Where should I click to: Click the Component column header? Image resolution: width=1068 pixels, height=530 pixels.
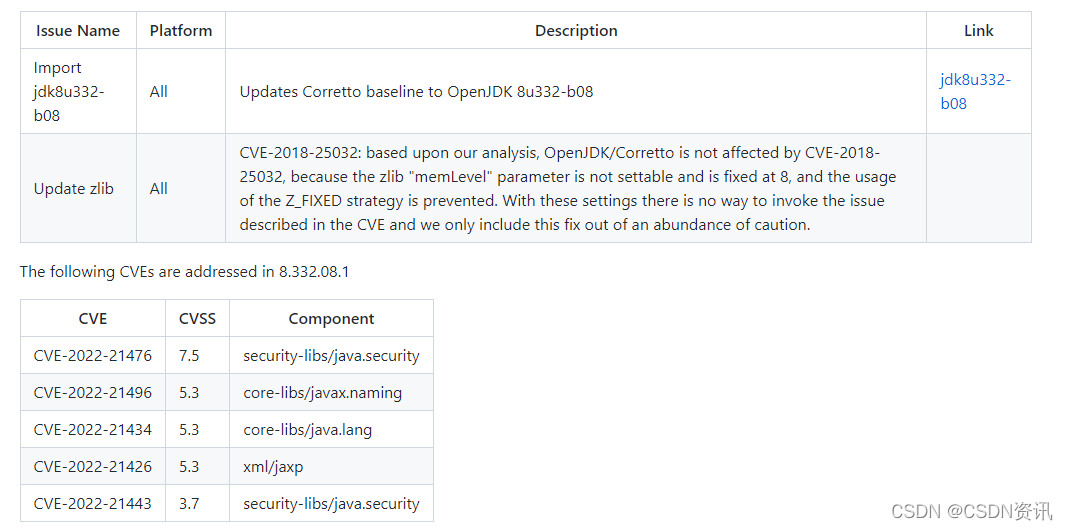coord(331,319)
